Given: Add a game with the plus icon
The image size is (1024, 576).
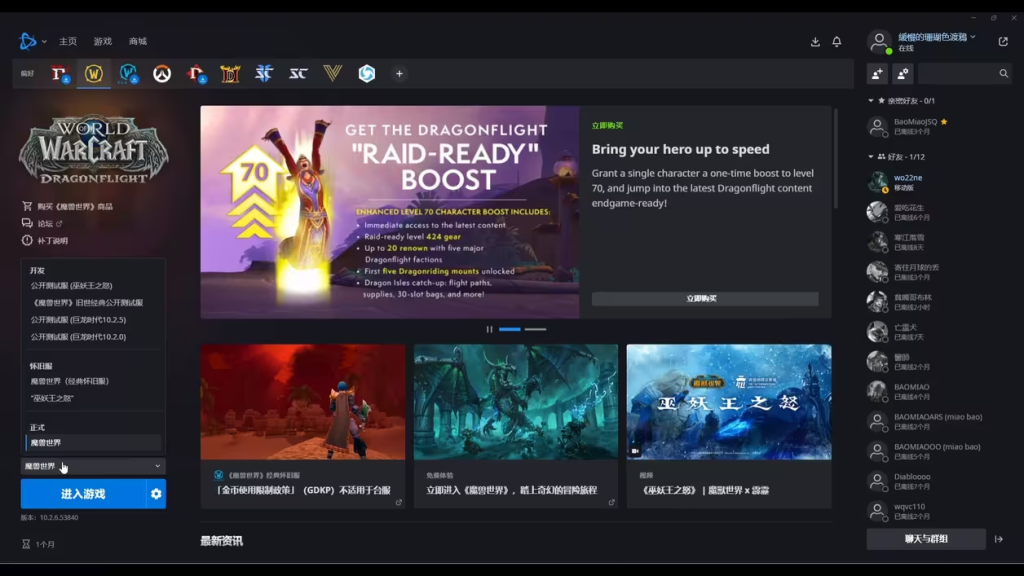Looking at the screenshot, I should click(x=399, y=74).
